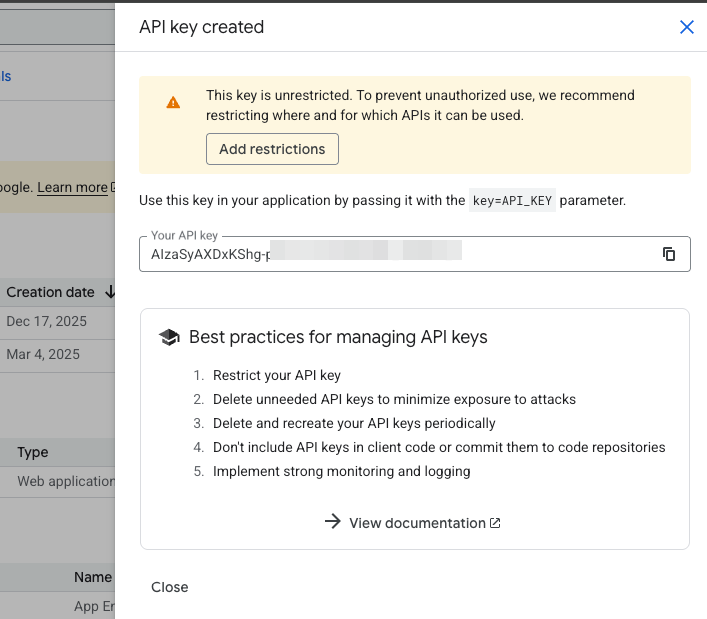The width and height of the screenshot is (707, 619).
Task: Copy the API key with the copy icon
Action: tap(669, 254)
